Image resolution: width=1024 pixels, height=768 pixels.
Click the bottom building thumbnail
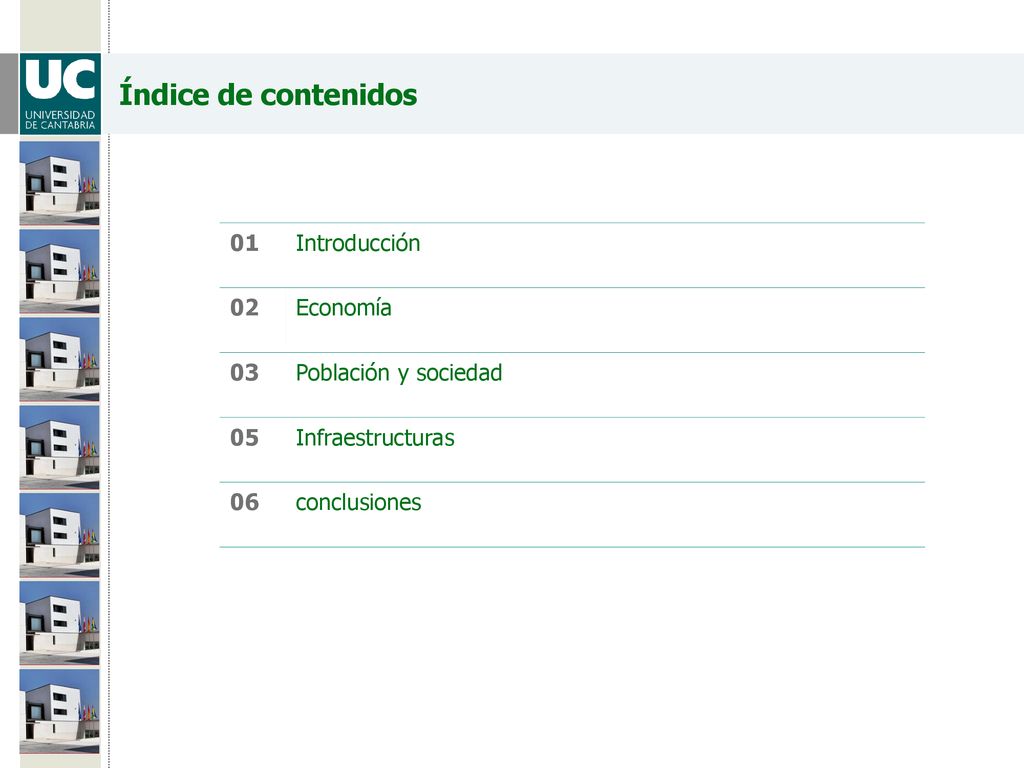coord(59,711)
